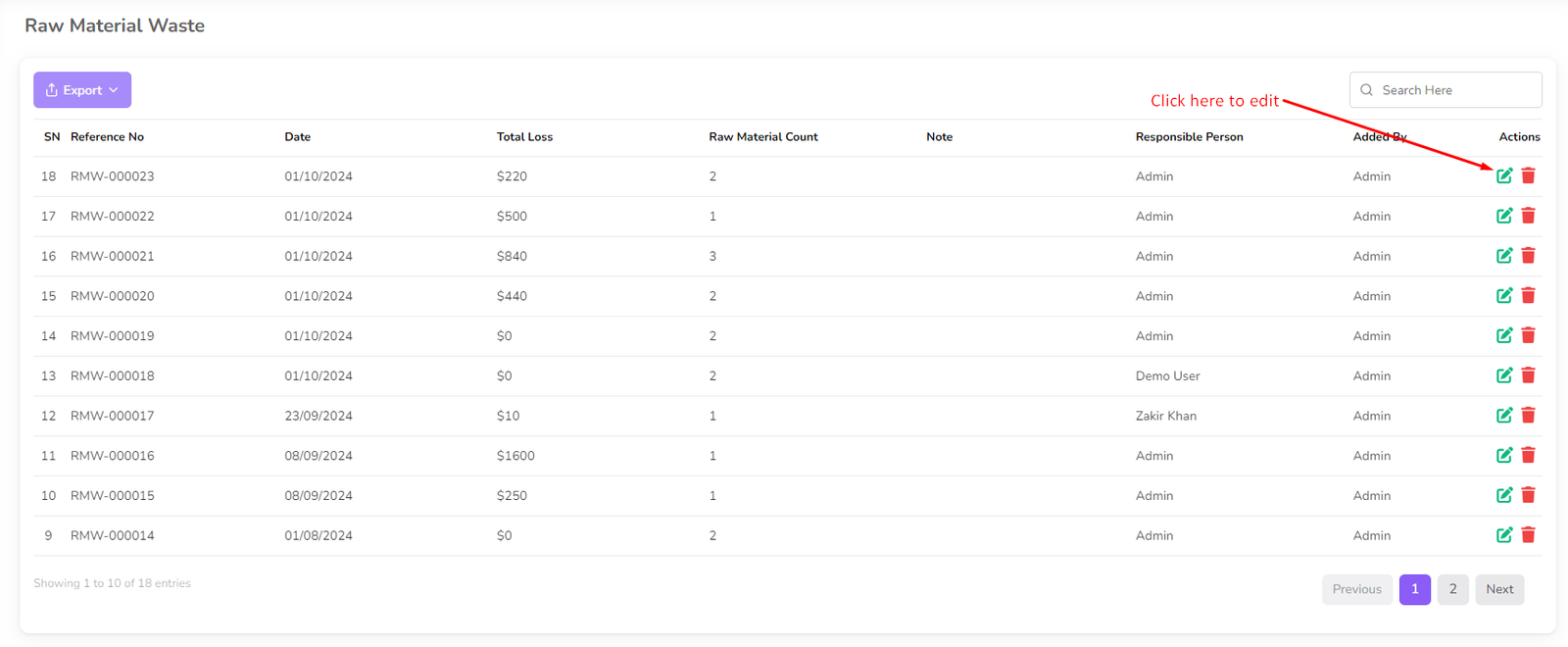Delete entry RMW-000015
The image size is (1568, 647).
(1528, 495)
